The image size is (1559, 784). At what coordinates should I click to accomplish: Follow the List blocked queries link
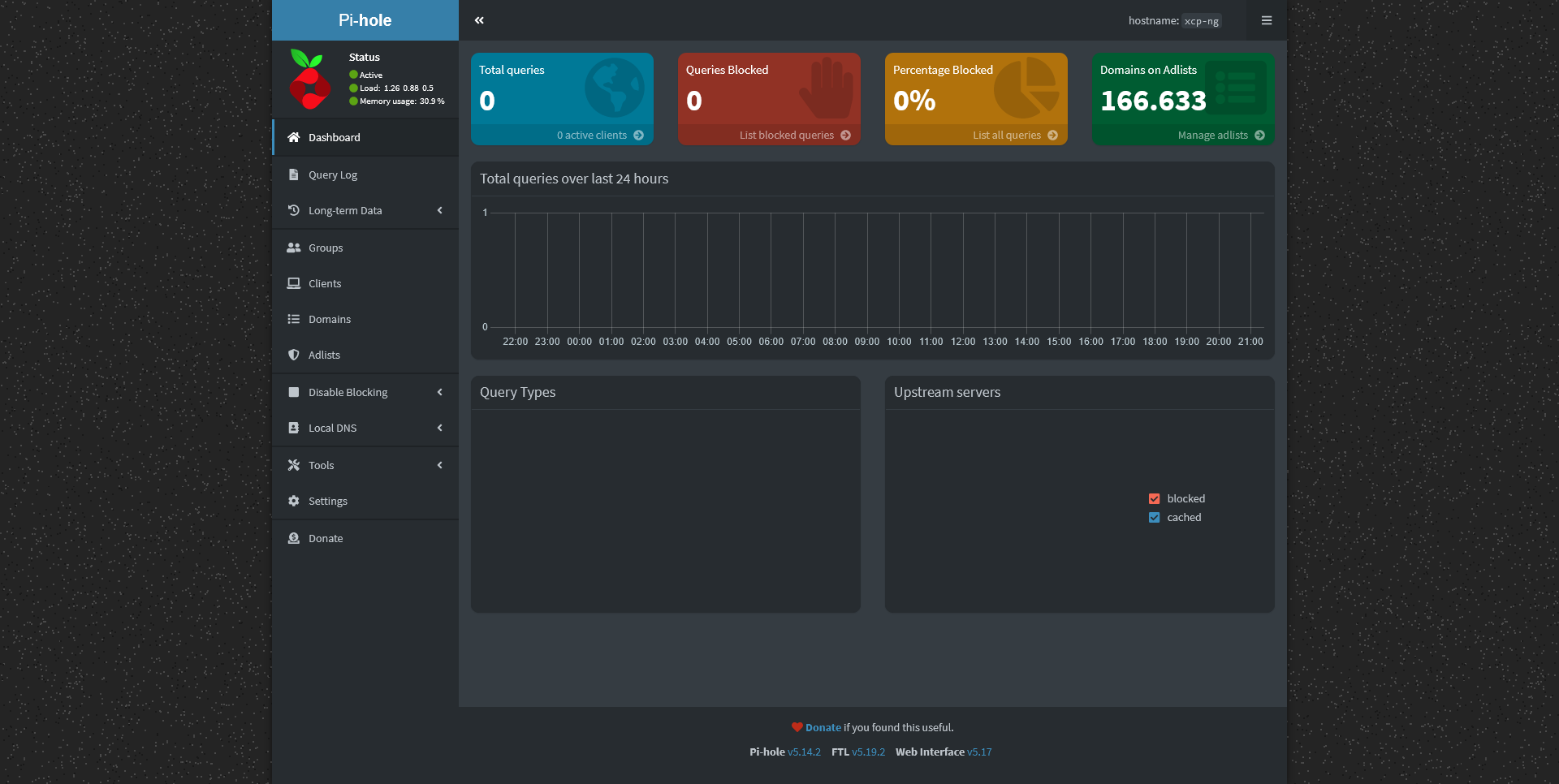pyautogui.click(x=788, y=135)
